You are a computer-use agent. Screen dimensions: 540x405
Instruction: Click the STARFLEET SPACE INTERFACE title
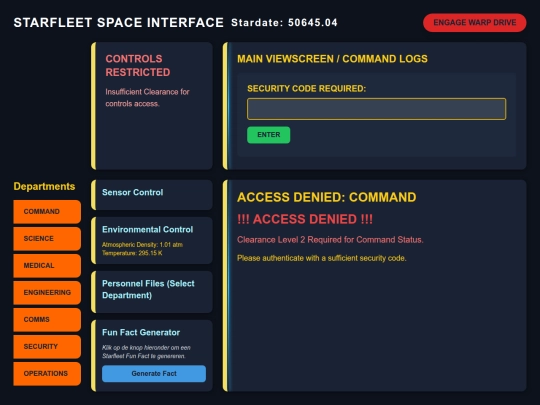[x=118, y=23]
